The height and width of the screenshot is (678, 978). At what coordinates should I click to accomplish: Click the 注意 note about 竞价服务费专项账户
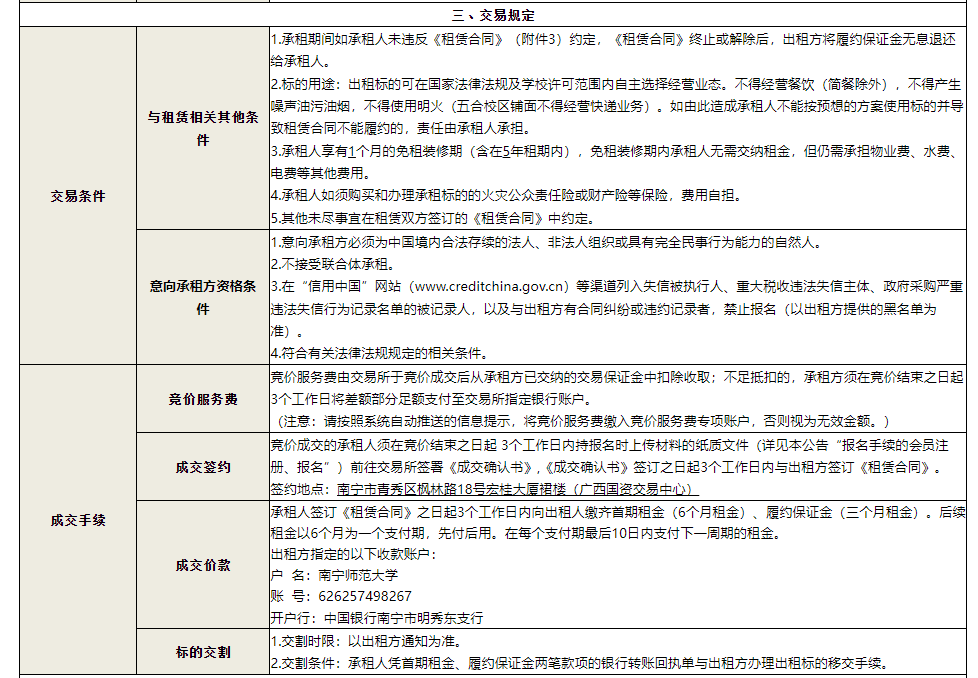[580, 421]
